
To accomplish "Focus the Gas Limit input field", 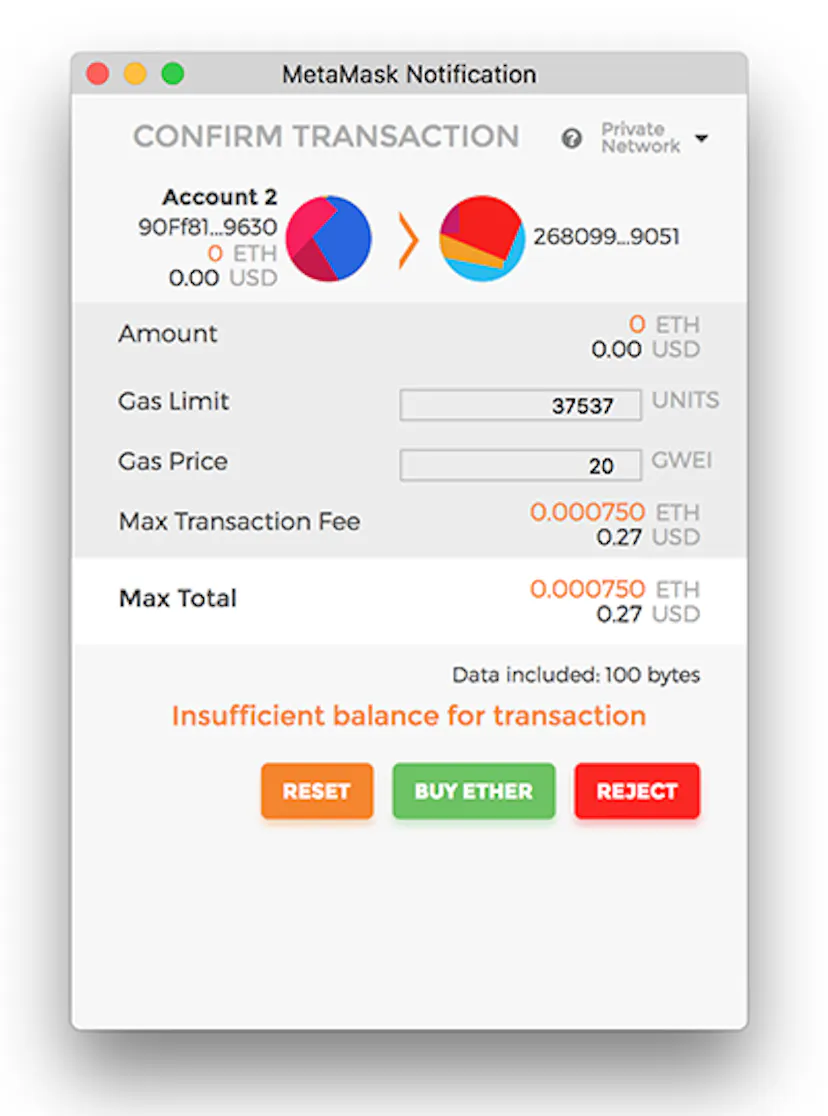I will pos(520,405).
